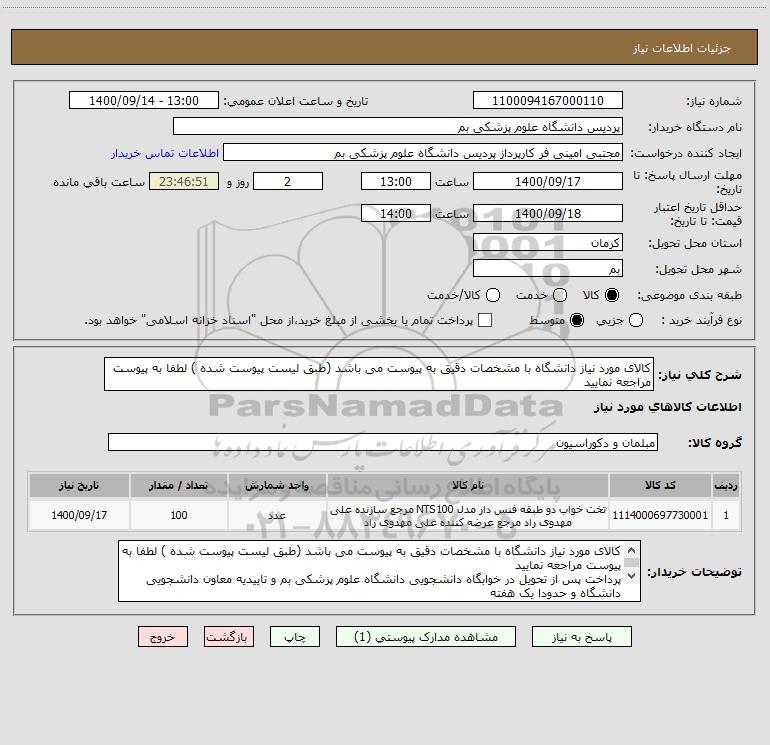Click the announcement date field 1400/09/14 - 13:00
This screenshot has width=770, height=745.
(144, 101)
